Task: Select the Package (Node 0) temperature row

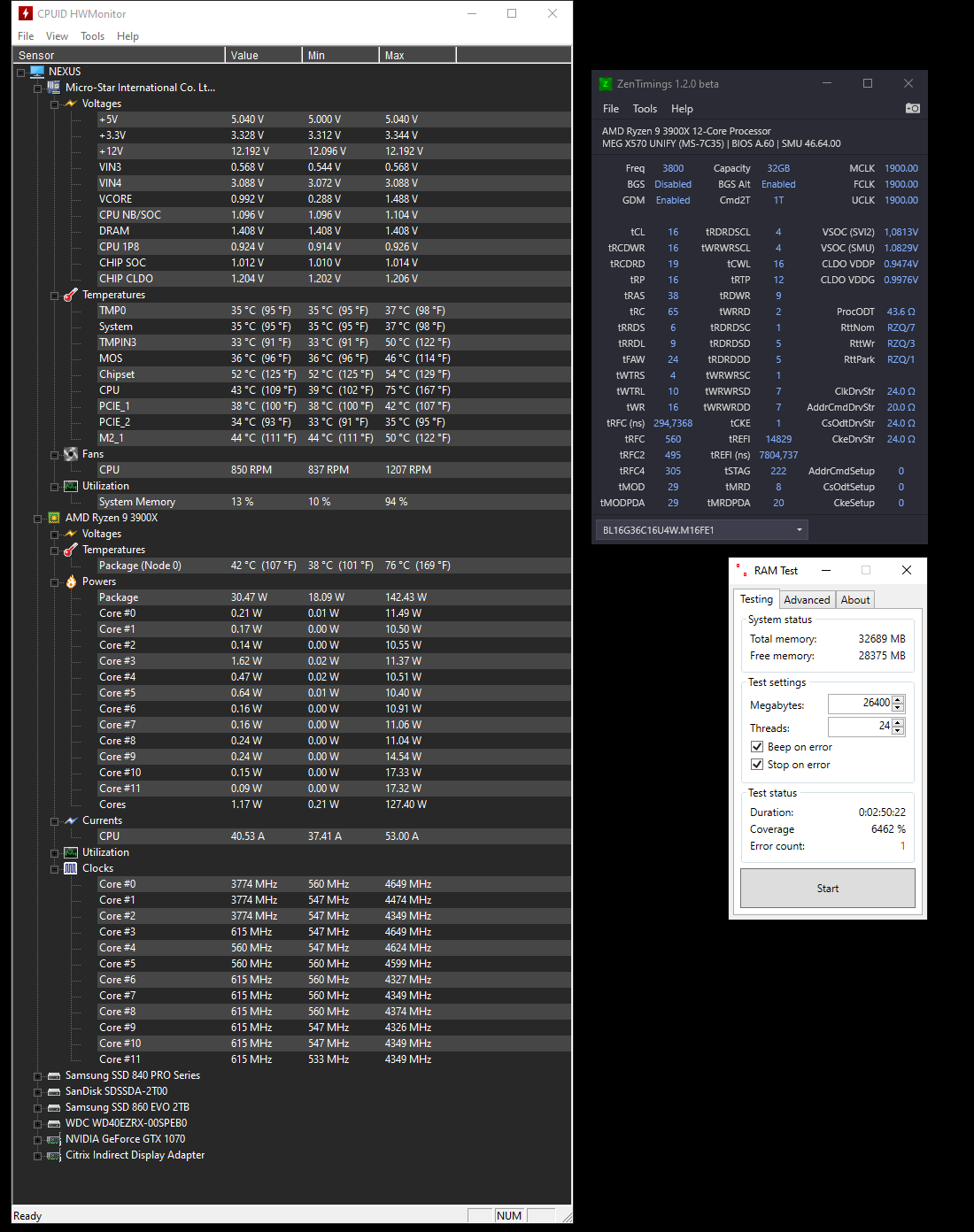Action: (334, 566)
